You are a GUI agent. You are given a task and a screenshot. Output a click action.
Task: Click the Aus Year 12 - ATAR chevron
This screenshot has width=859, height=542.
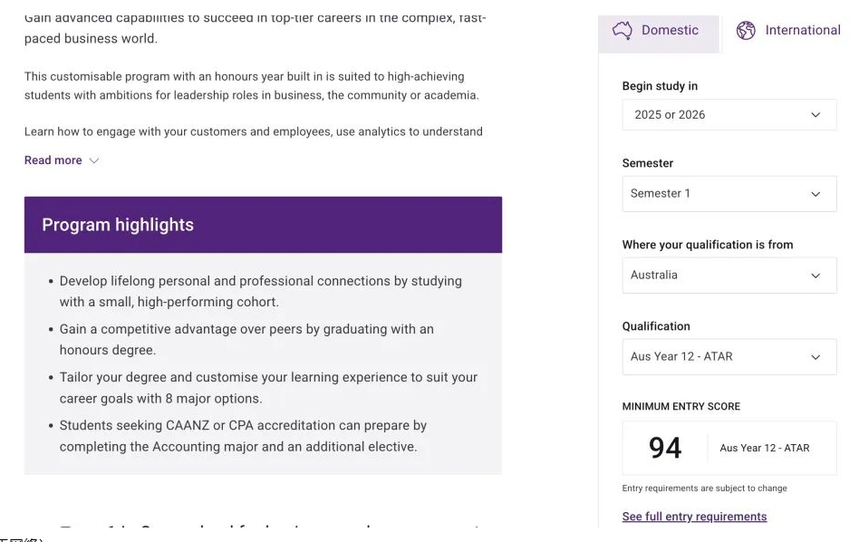coord(816,357)
